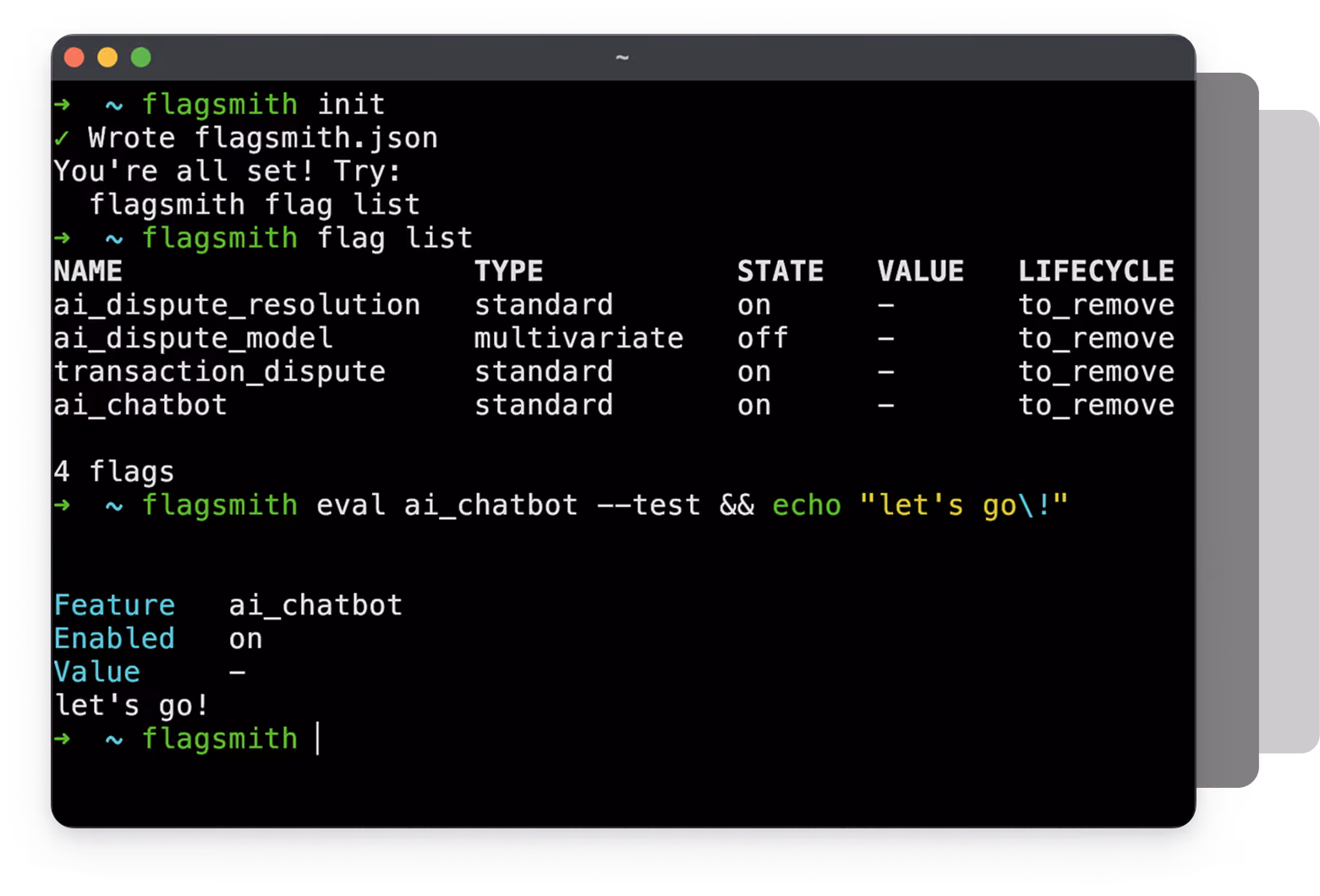Click the 'eval ai_chatbot --test' command text
The height and width of the screenshot is (896, 1320).
tap(508, 505)
